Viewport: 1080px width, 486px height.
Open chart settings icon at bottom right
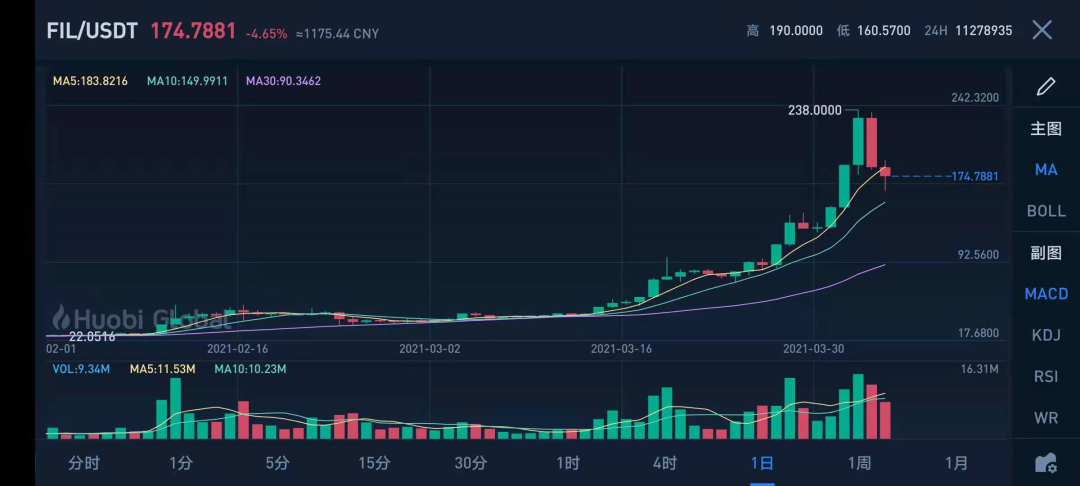pos(1046,463)
